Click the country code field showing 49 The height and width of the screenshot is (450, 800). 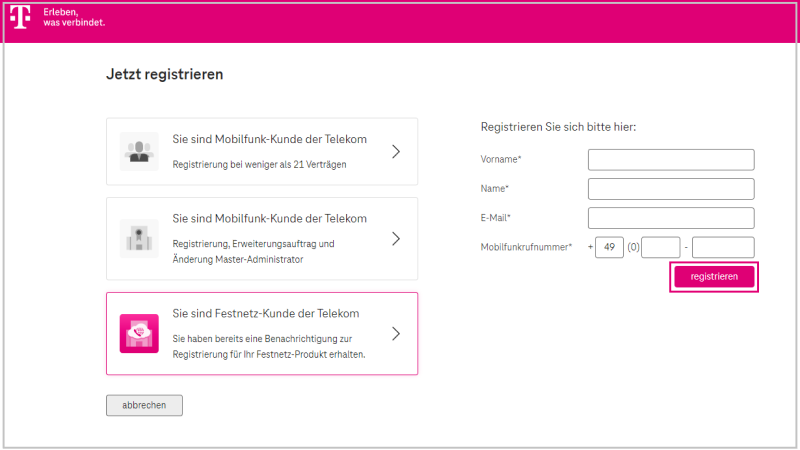point(609,247)
